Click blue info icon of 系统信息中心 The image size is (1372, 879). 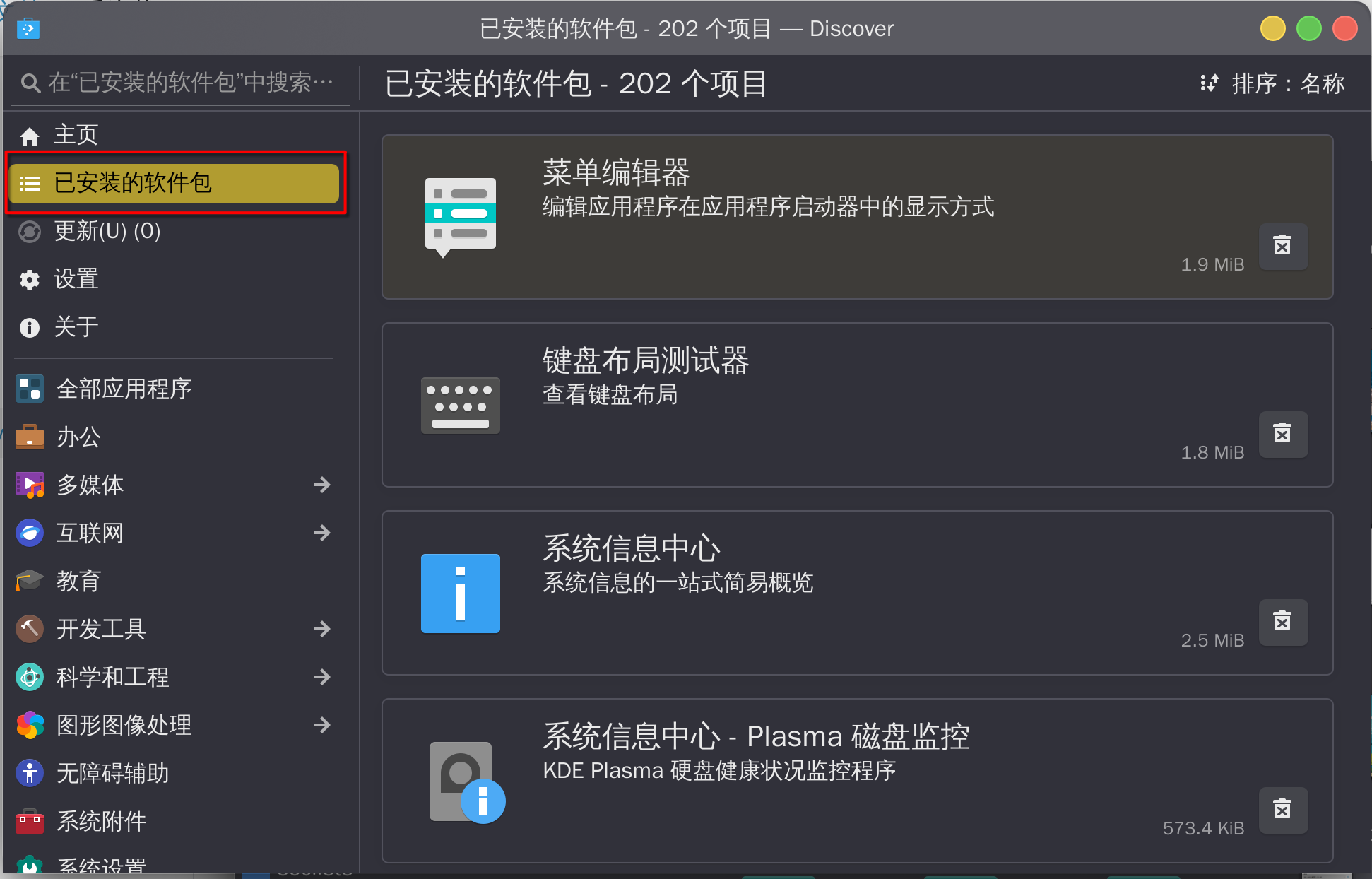[x=461, y=594]
